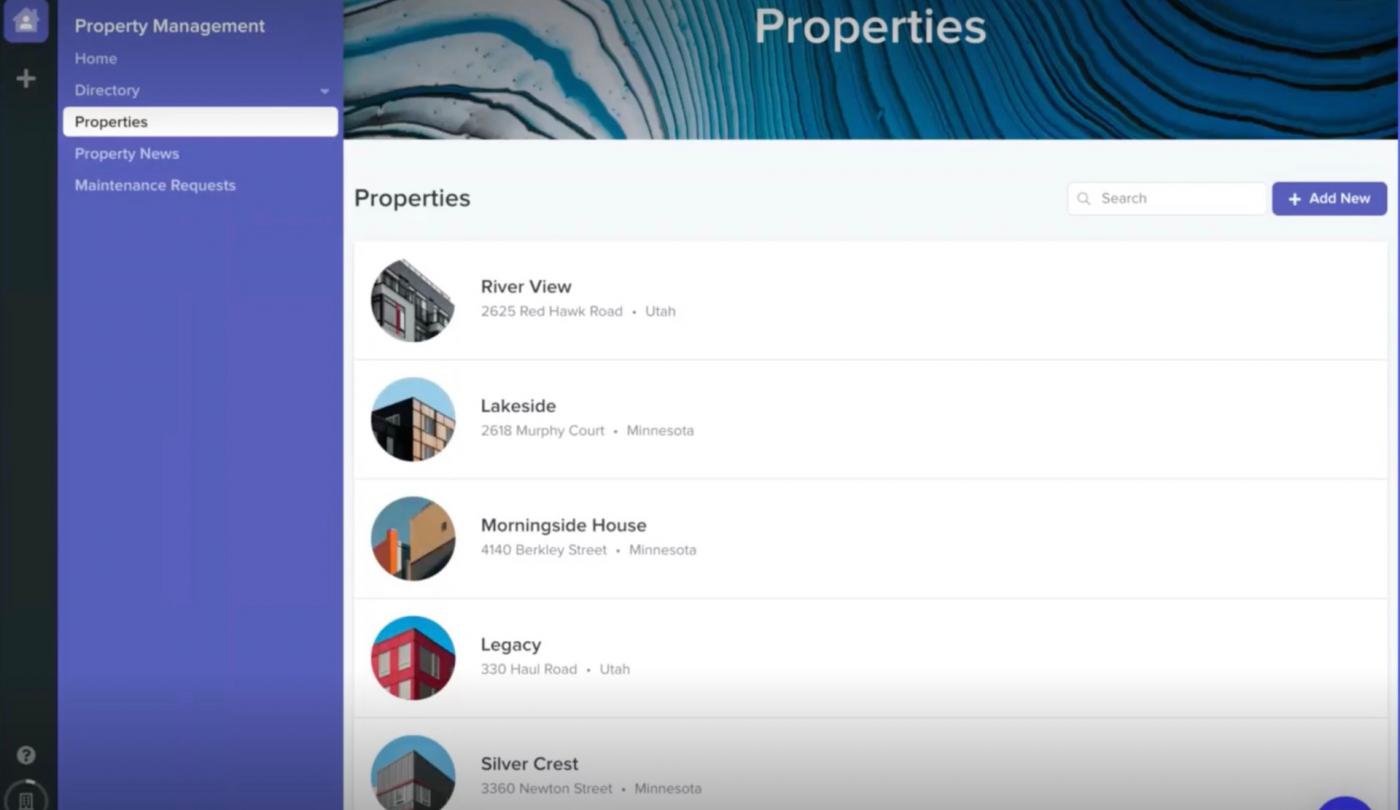The height and width of the screenshot is (810, 1400).
Task: Open the Directory menu item
Action: coord(107,90)
